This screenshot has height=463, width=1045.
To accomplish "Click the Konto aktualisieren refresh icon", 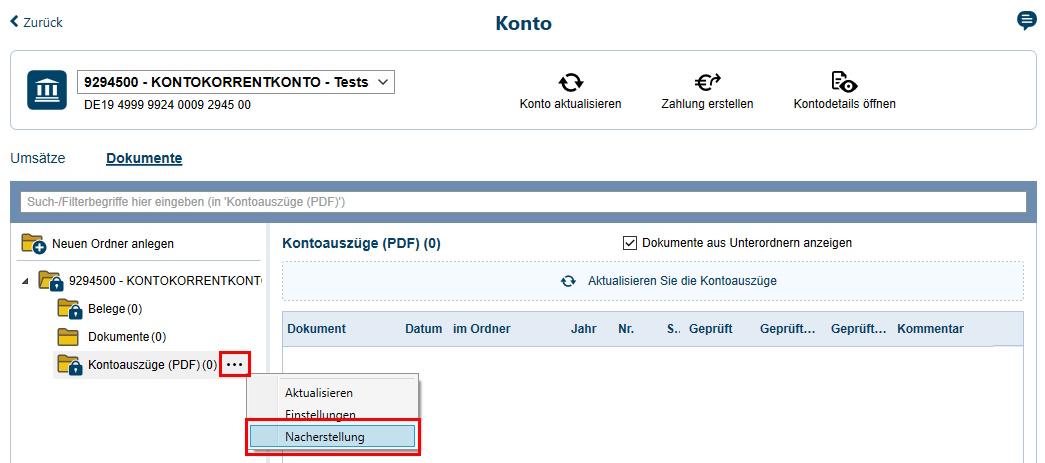I will click(570, 82).
